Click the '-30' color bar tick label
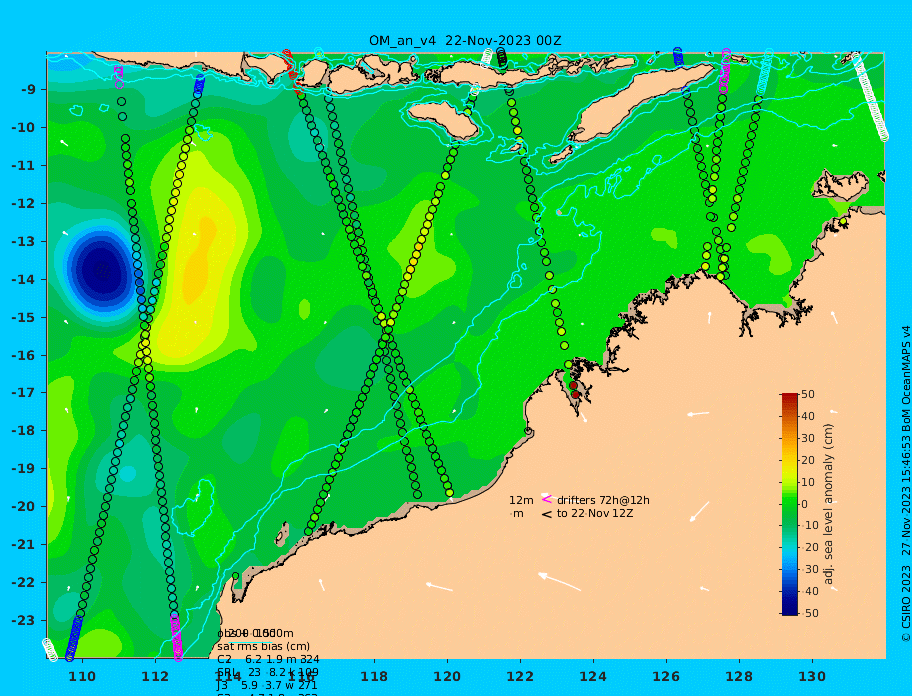This screenshot has width=912, height=696. pyautogui.click(x=810, y=569)
